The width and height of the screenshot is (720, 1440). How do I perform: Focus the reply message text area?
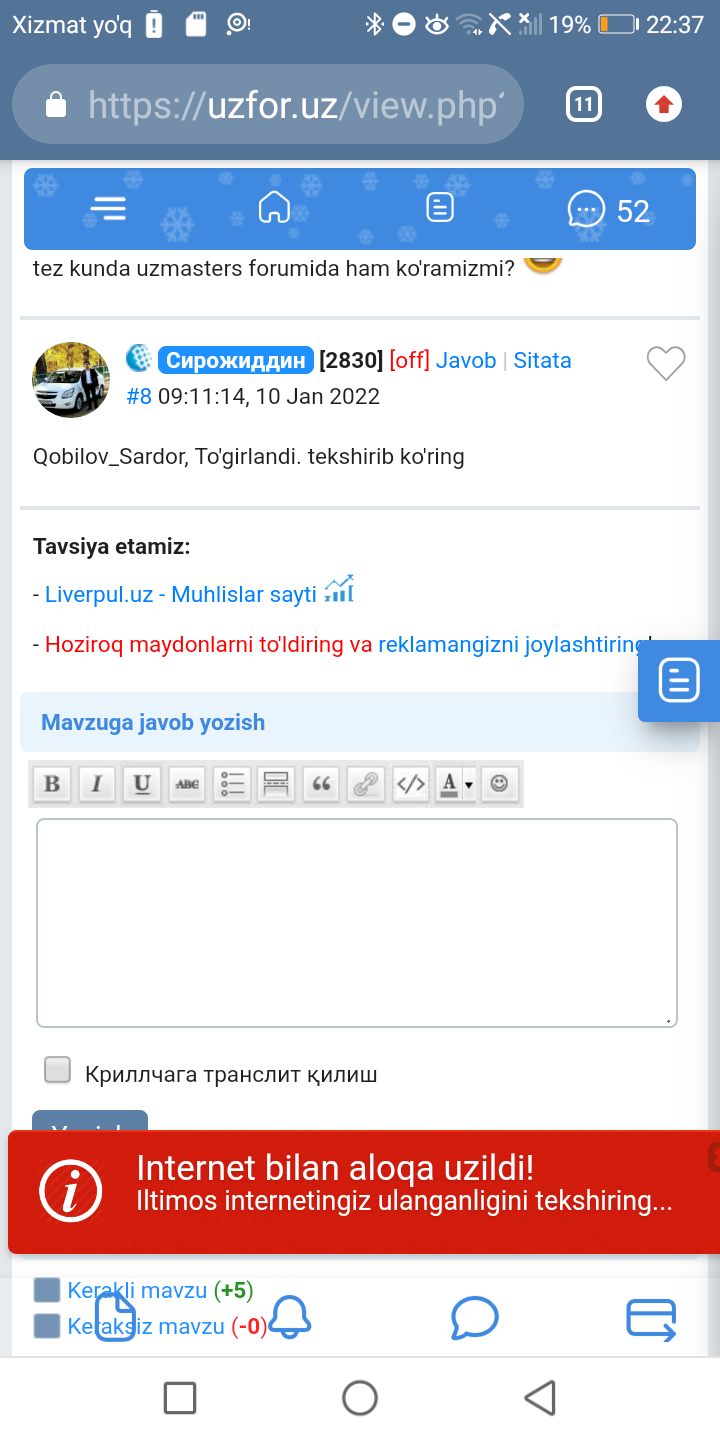pos(357,922)
